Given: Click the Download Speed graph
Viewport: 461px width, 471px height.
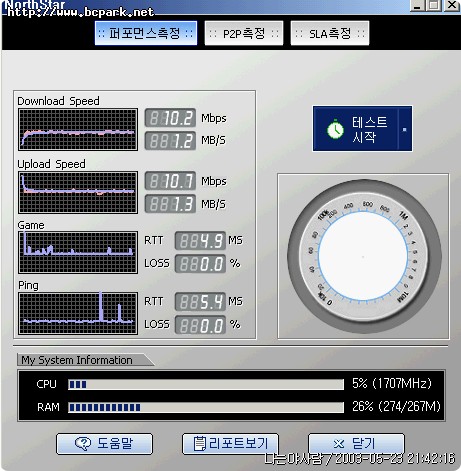Looking at the screenshot, I should [78, 129].
